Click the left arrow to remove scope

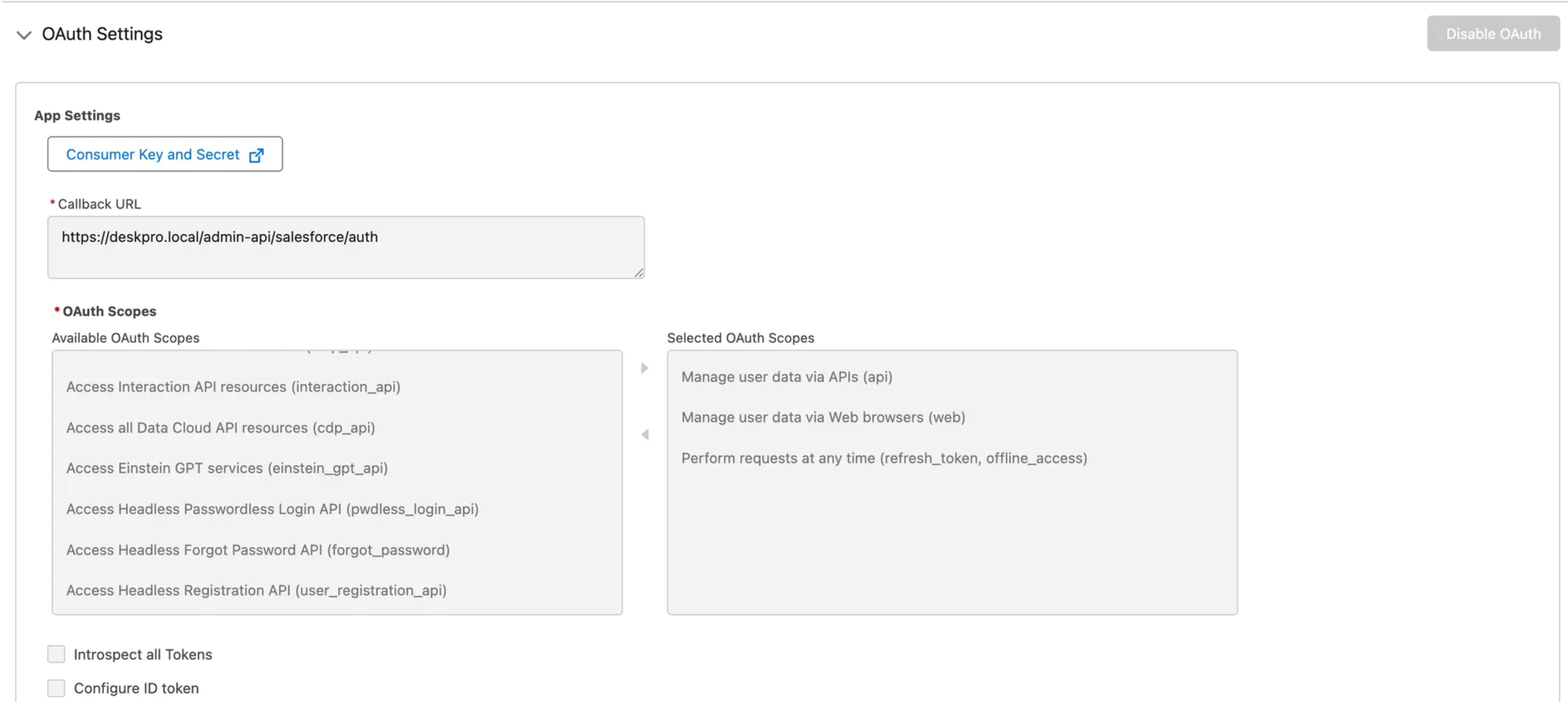(x=644, y=435)
